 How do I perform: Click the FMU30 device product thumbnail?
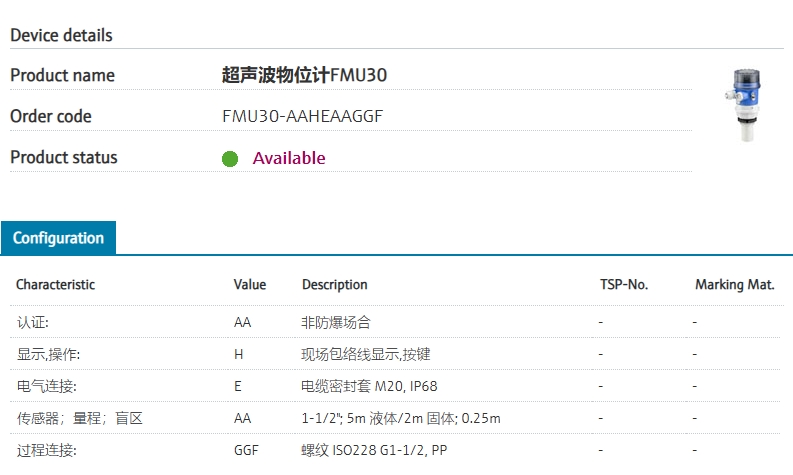pos(744,105)
